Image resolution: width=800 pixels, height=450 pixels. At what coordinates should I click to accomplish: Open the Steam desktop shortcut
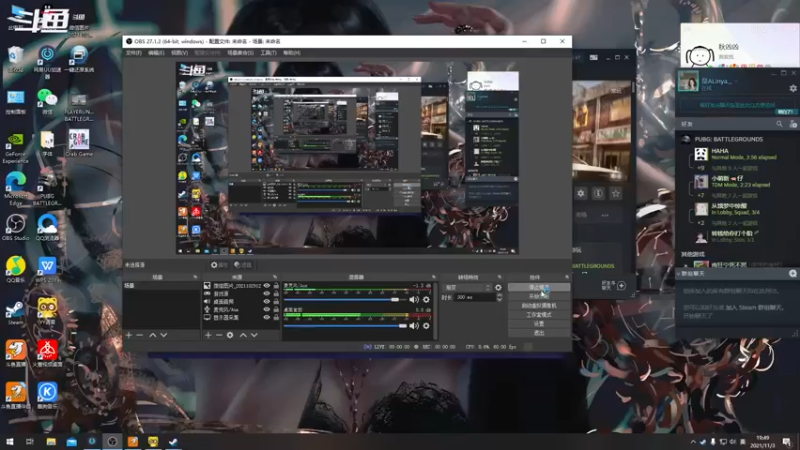[x=15, y=312]
